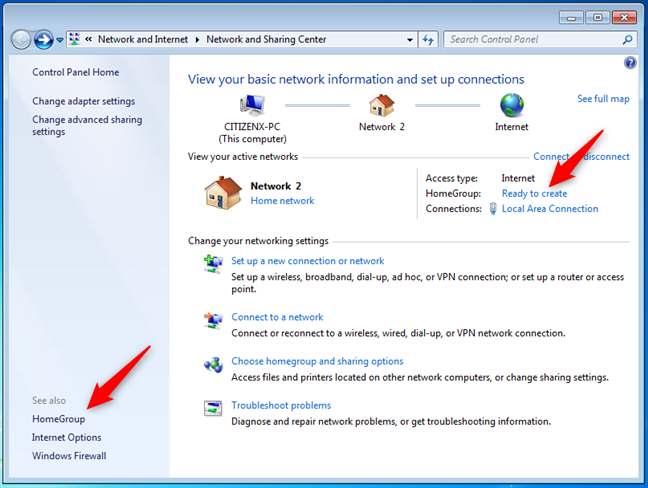The image size is (648, 488).
Task: Expand the arrow after Network and Internet breadcrumb
Action: (197, 40)
